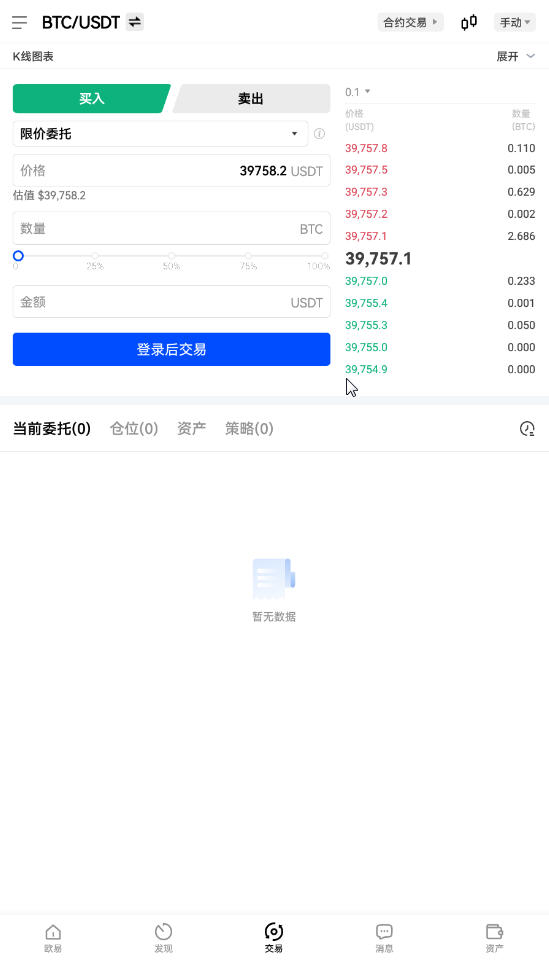
Task: Select ask price 39,757.3
Action: point(366,192)
